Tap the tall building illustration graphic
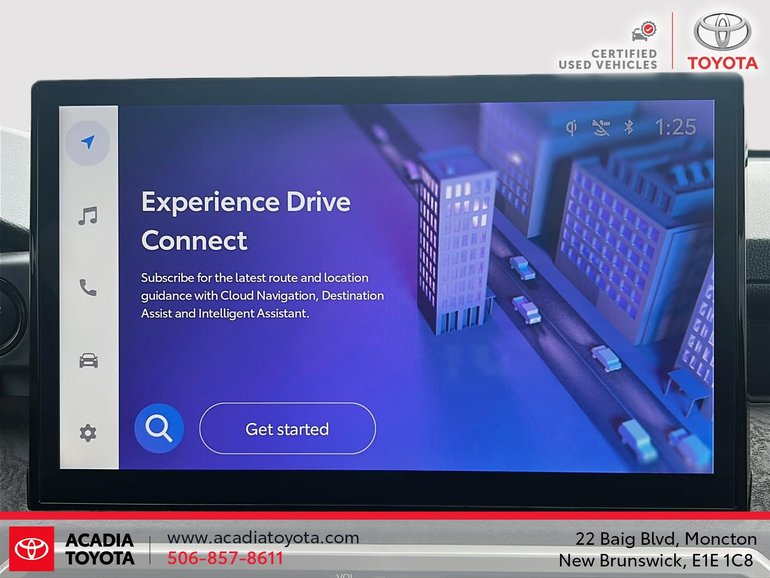The width and height of the screenshot is (770, 578). [x=455, y=240]
